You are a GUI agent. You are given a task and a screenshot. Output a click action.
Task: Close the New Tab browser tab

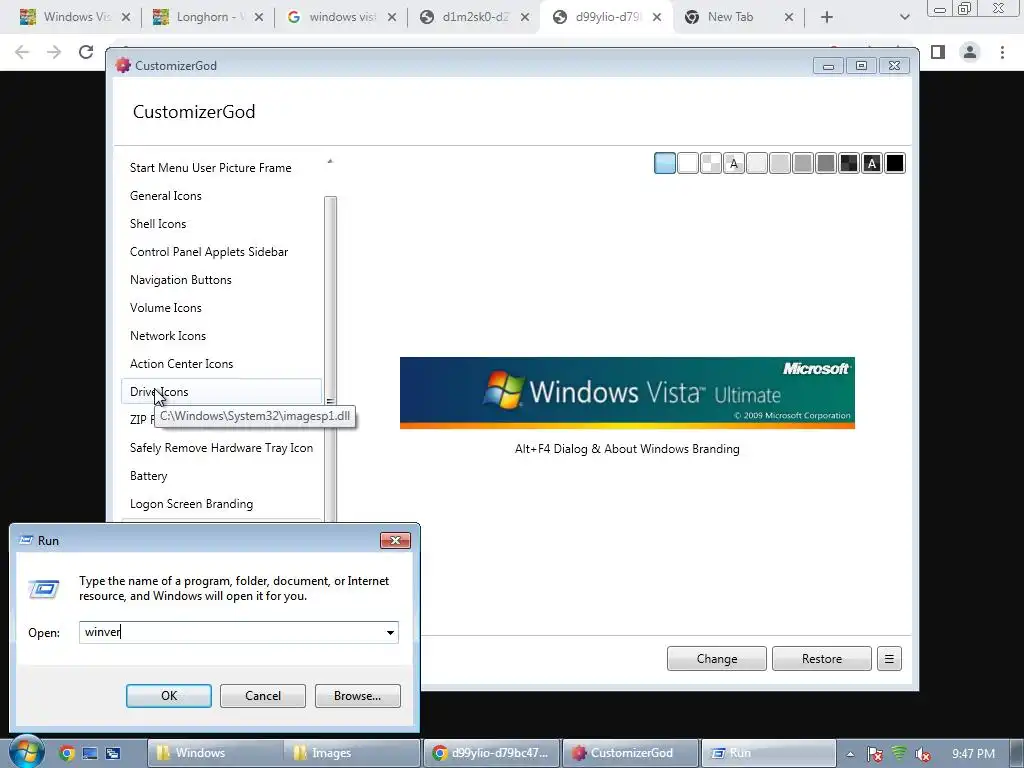[x=789, y=18]
